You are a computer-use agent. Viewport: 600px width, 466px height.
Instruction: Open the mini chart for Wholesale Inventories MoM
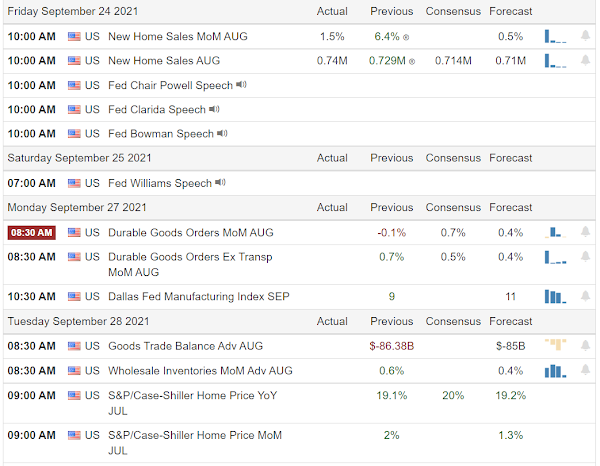coord(555,370)
